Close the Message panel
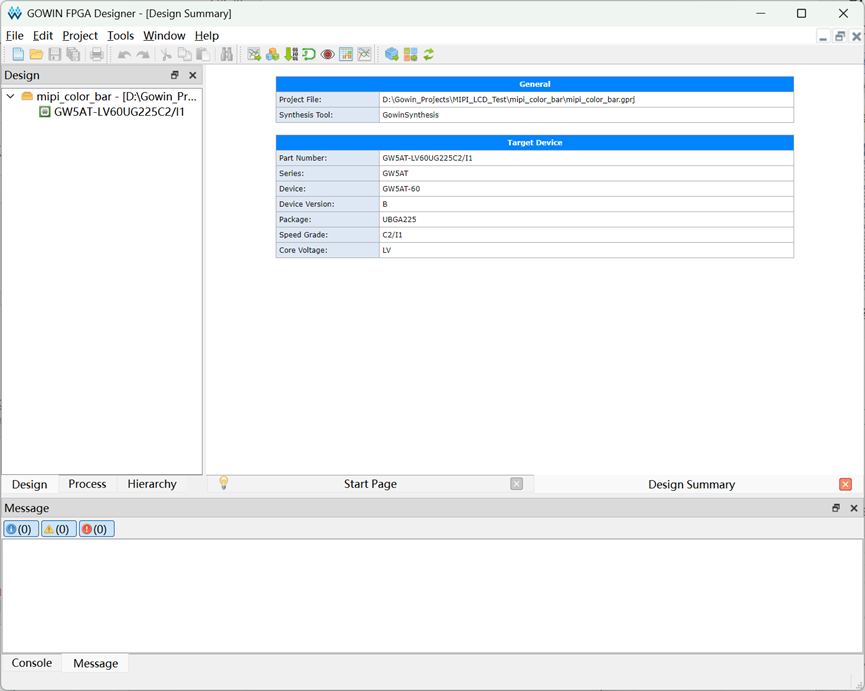This screenshot has width=865, height=691. pos(854,508)
